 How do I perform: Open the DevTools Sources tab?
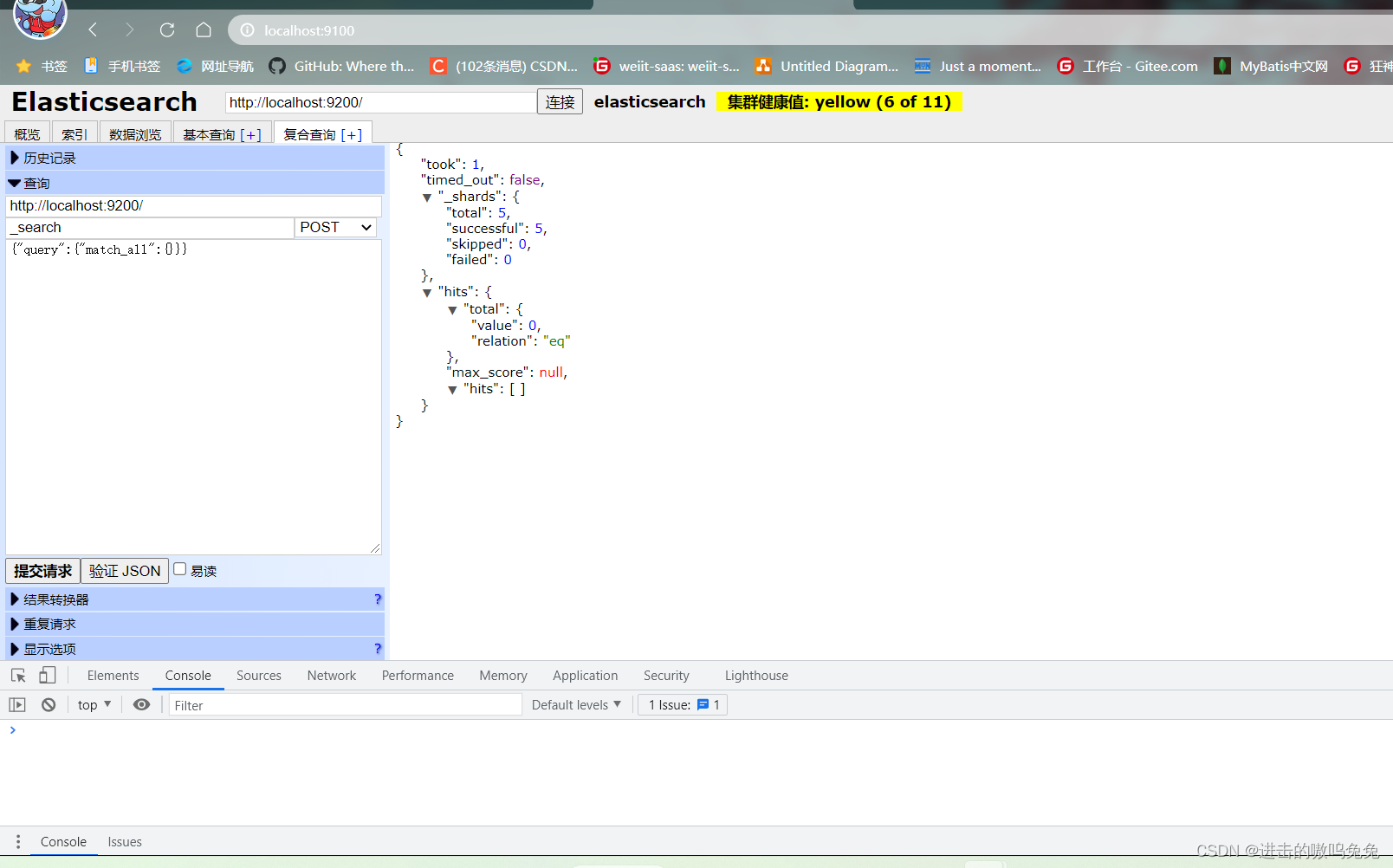click(x=259, y=676)
